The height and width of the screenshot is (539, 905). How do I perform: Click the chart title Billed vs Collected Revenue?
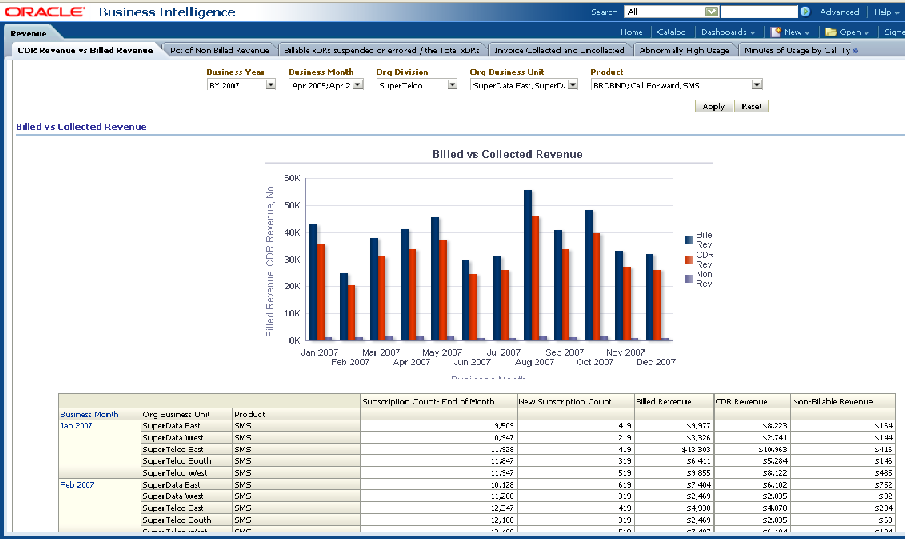tap(507, 154)
